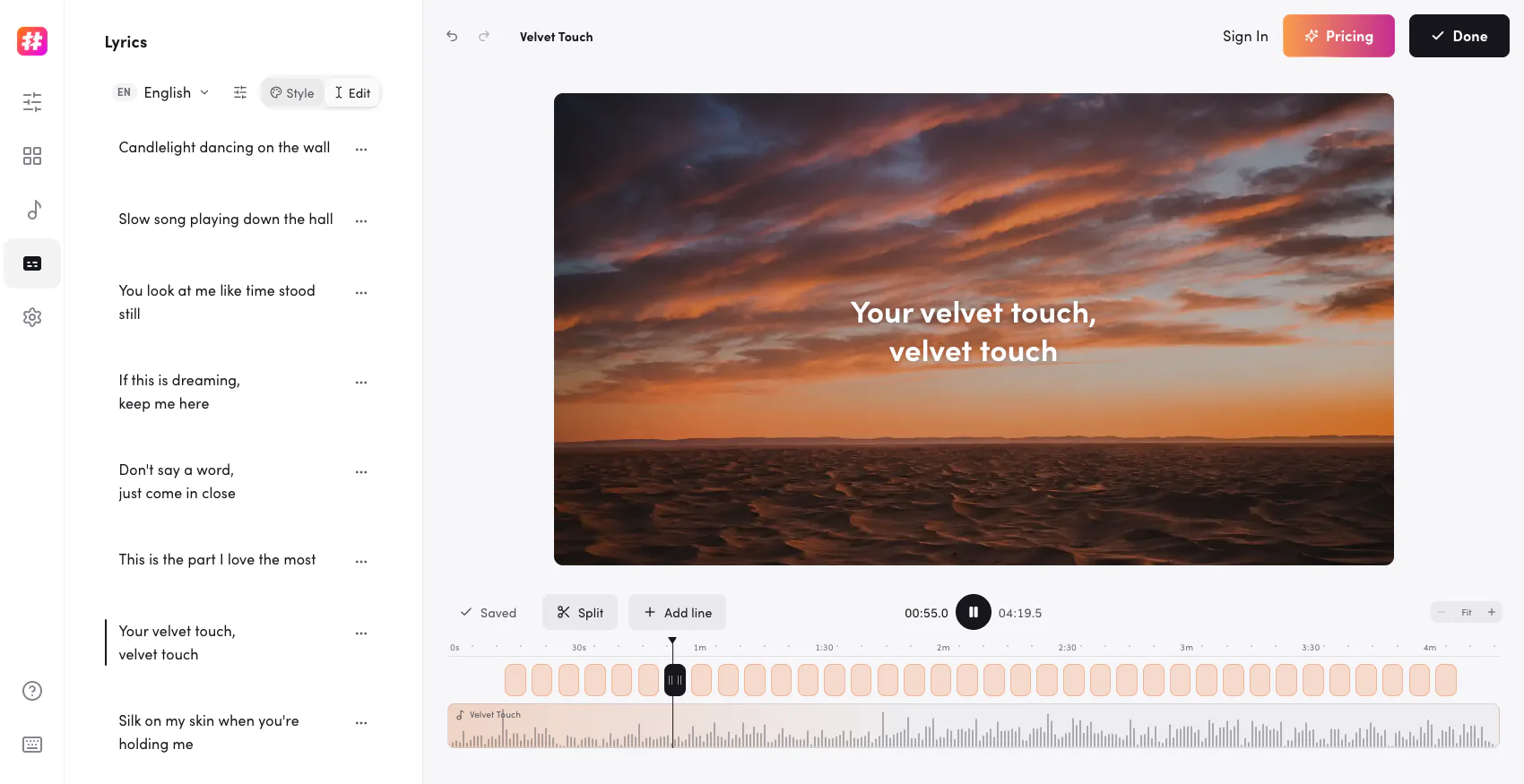Open options for 'Don't say a word' line
The image size is (1524, 784).
click(x=361, y=471)
